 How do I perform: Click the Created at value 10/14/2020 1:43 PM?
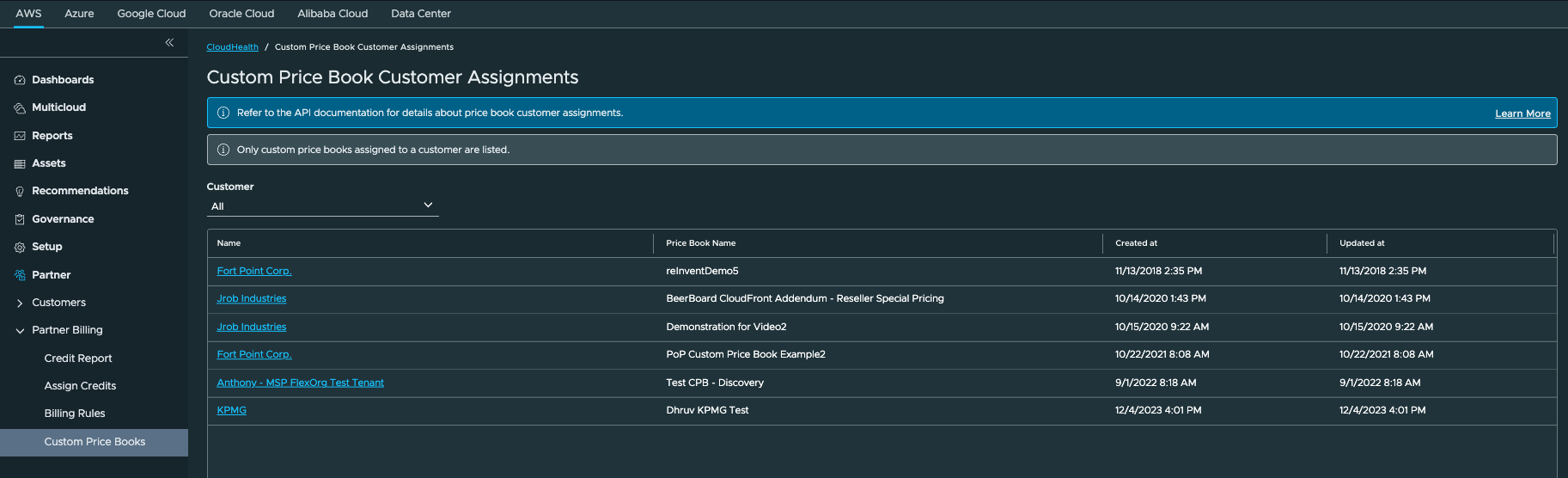1161,298
